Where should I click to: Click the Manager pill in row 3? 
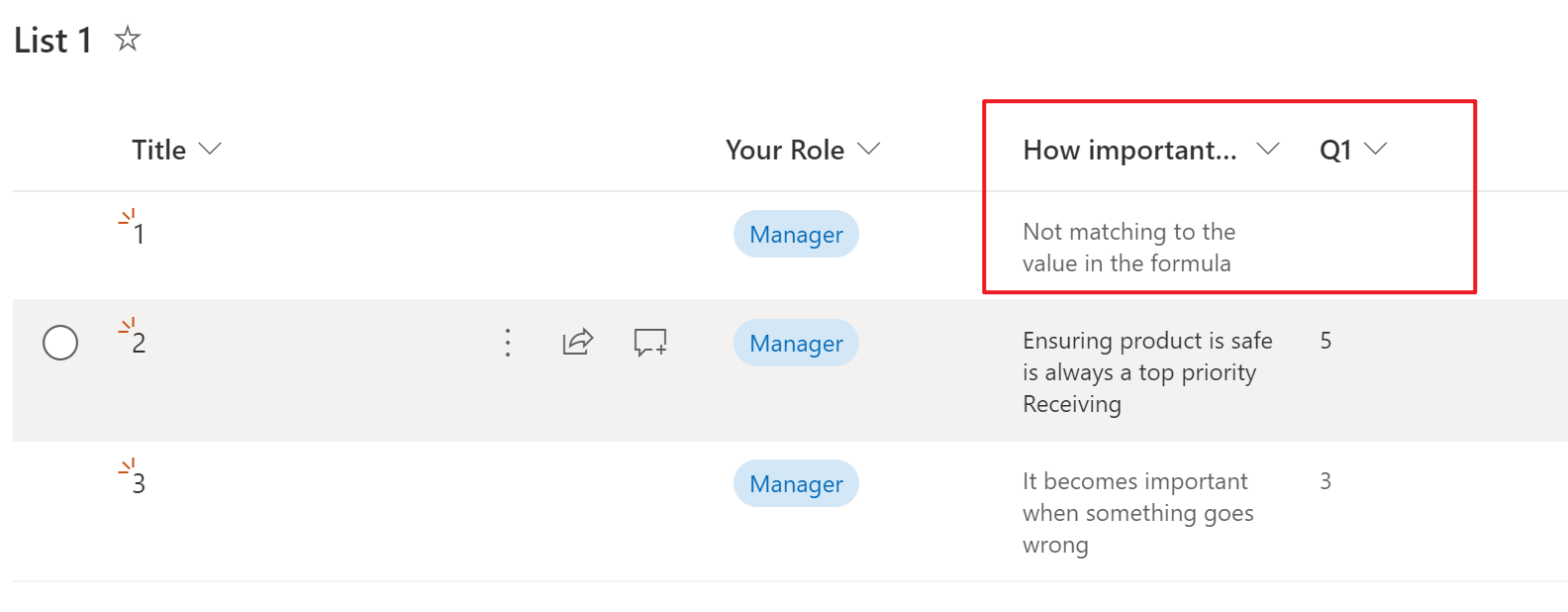796,484
